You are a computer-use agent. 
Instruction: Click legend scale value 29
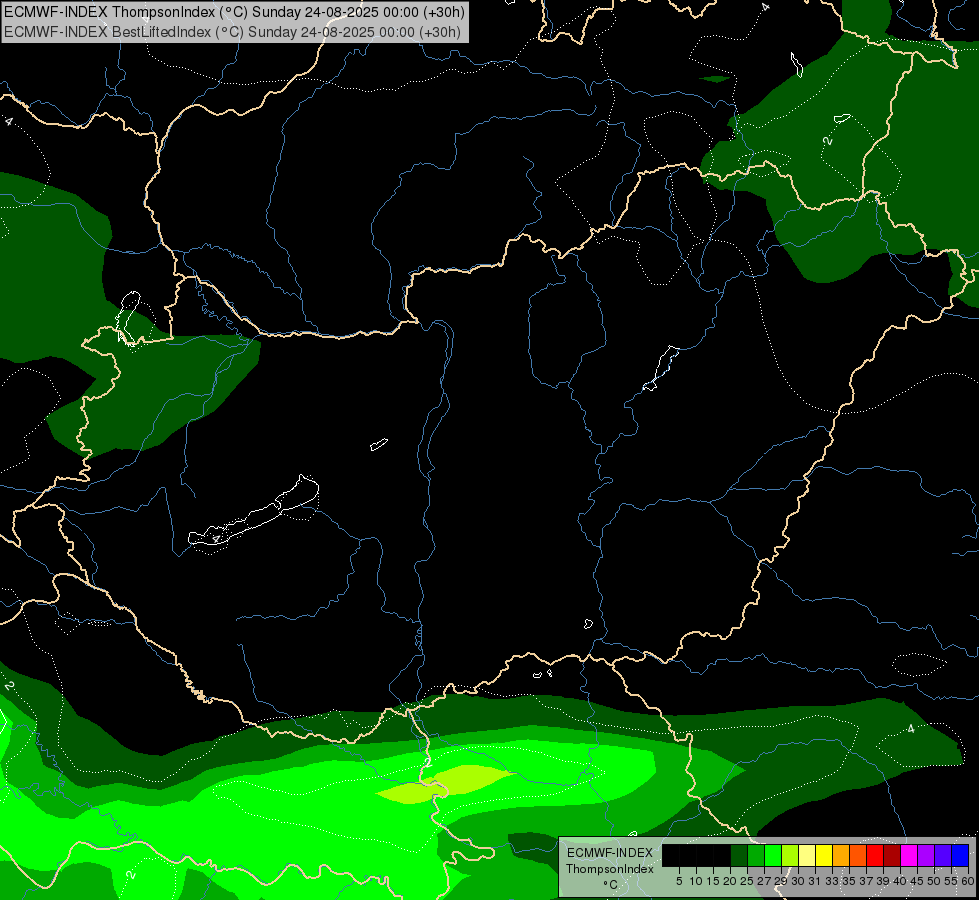782,881
